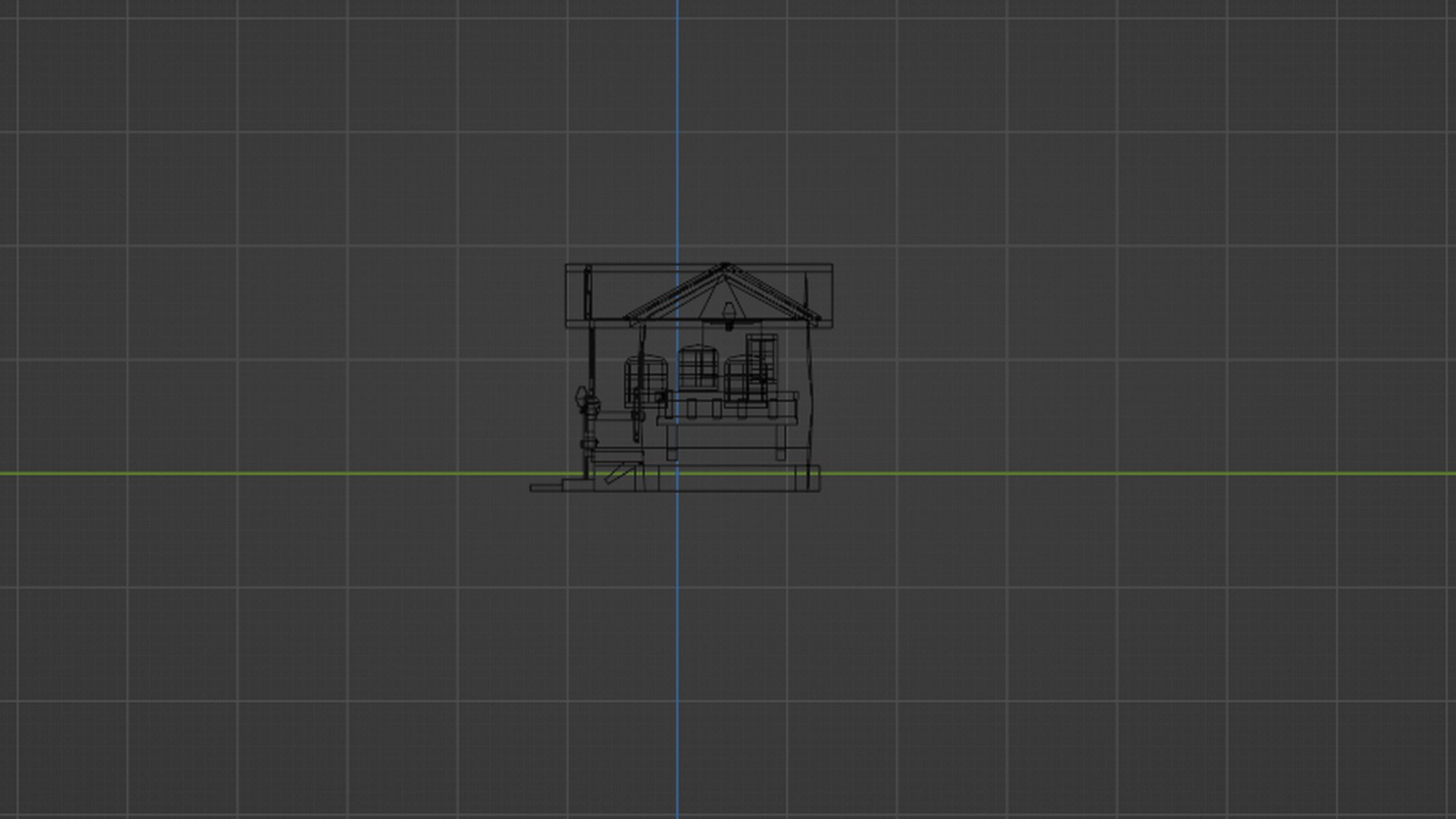Select the low step slab at far left

[x=546, y=488]
